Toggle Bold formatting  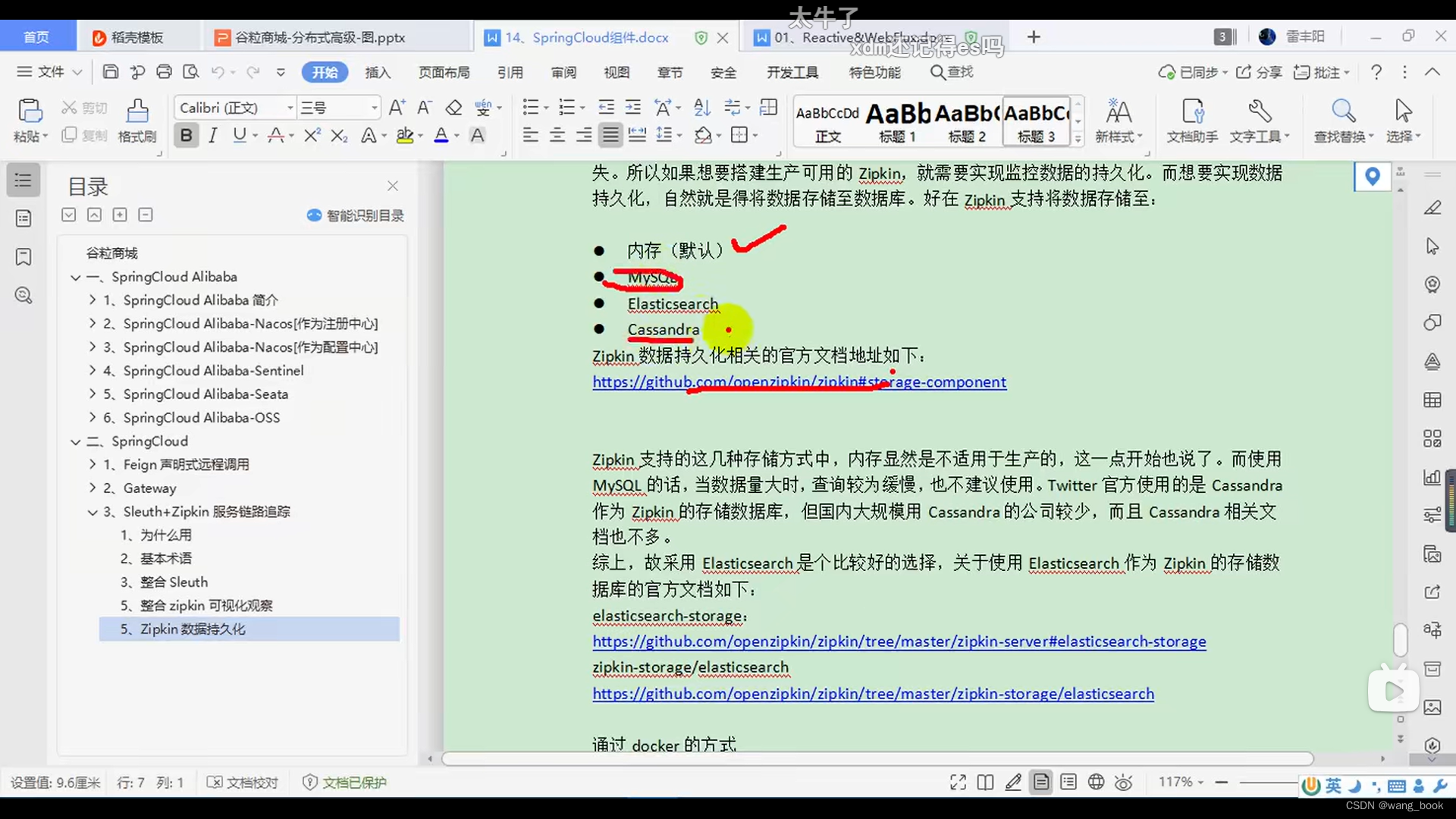[186, 136]
